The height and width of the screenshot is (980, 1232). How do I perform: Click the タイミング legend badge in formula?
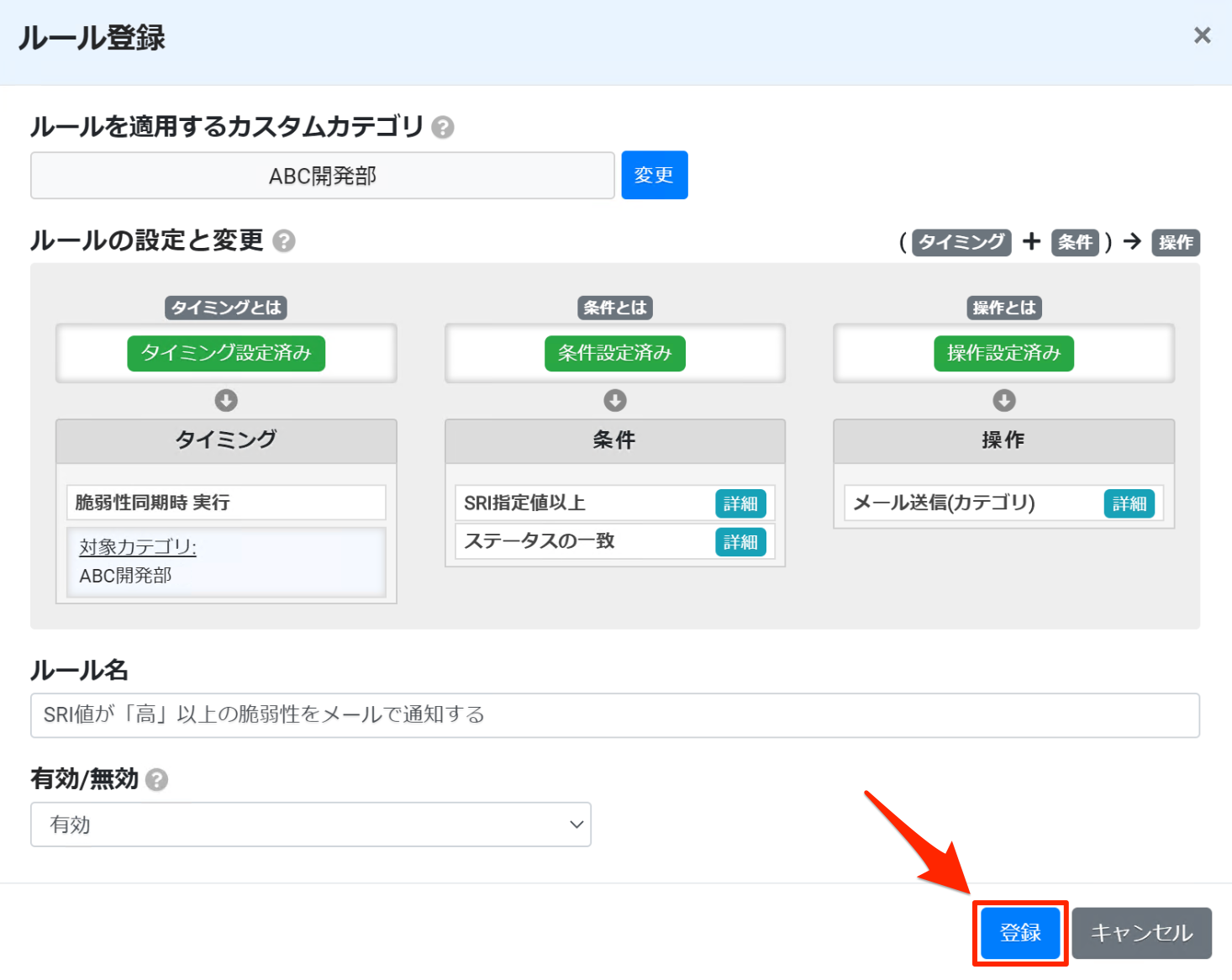pyautogui.click(x=961, y=242)
